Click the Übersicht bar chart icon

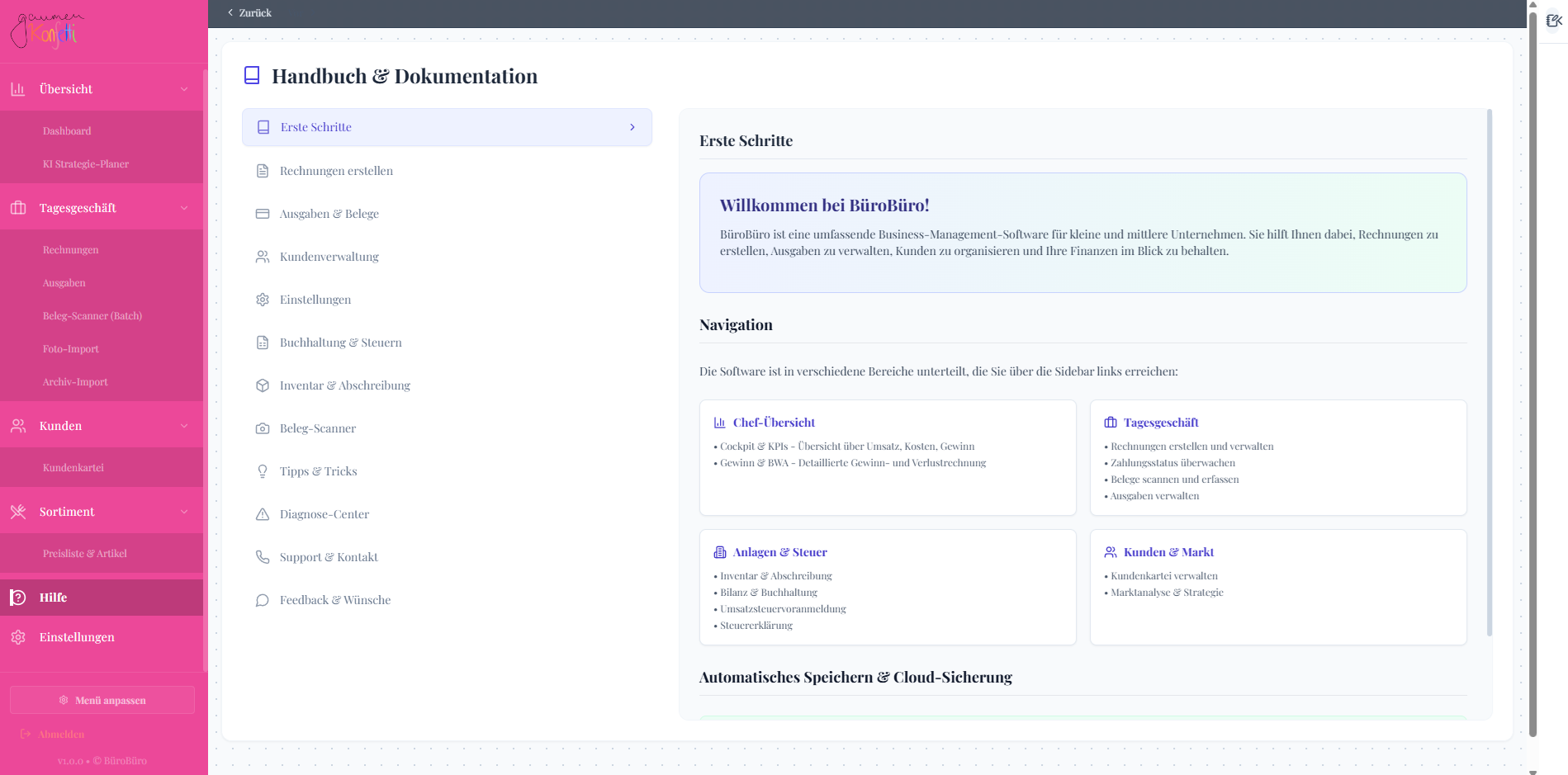pos(18,89)
